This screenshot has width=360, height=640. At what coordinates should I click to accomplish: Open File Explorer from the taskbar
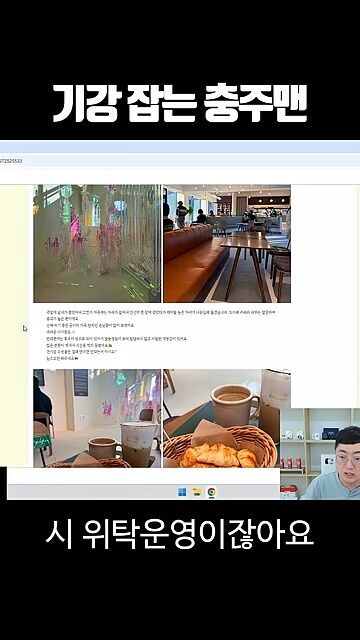(197, 492)
